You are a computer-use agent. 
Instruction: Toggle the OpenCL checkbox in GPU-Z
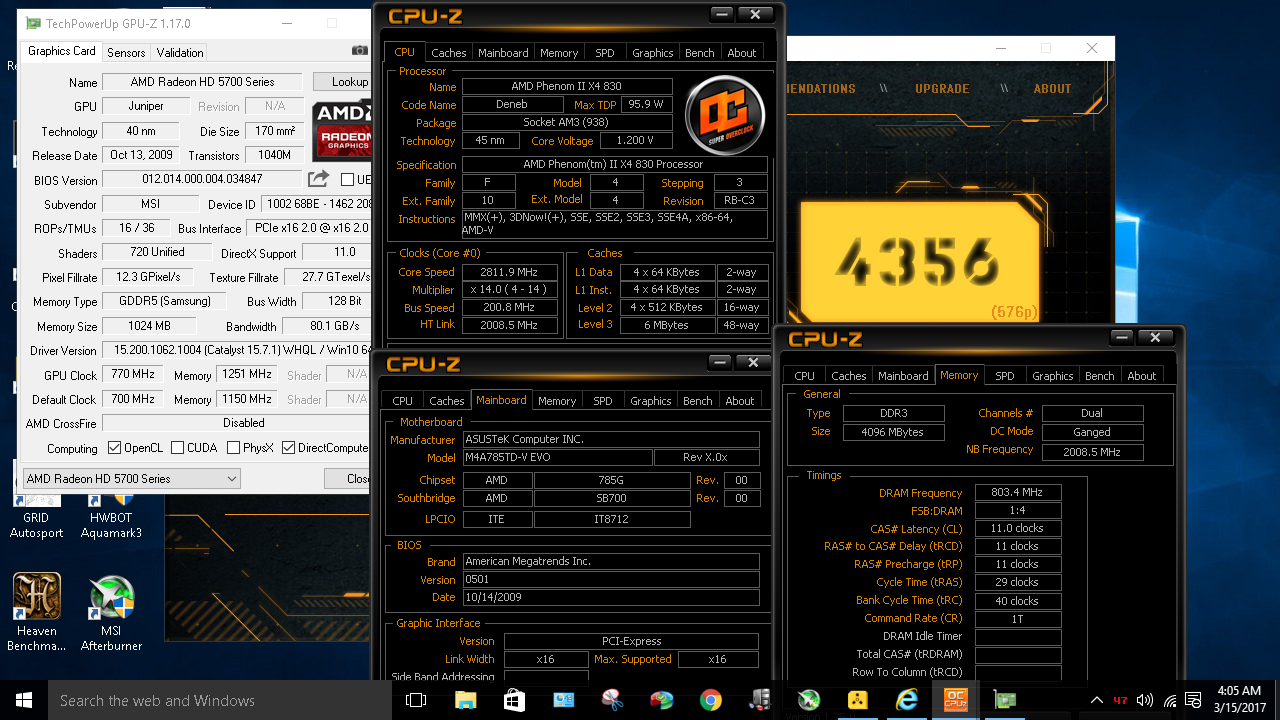[114, 448]
